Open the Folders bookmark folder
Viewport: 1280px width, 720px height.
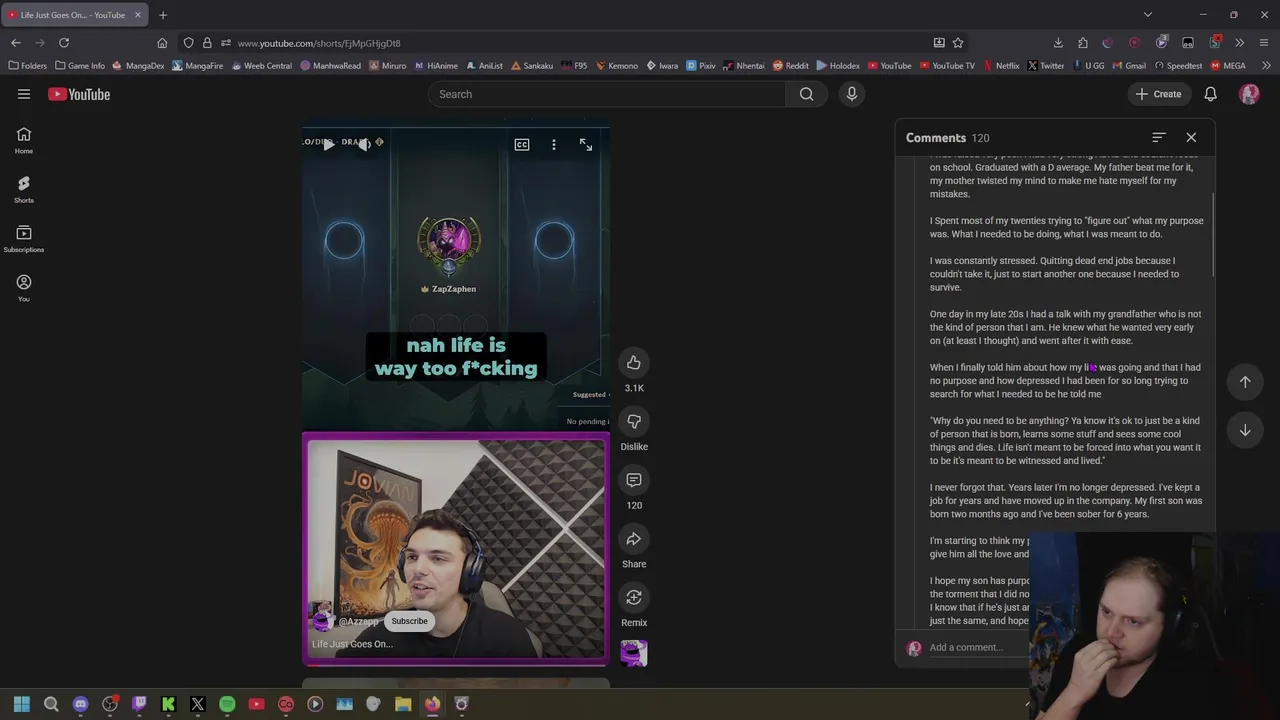tap(27, 66)
